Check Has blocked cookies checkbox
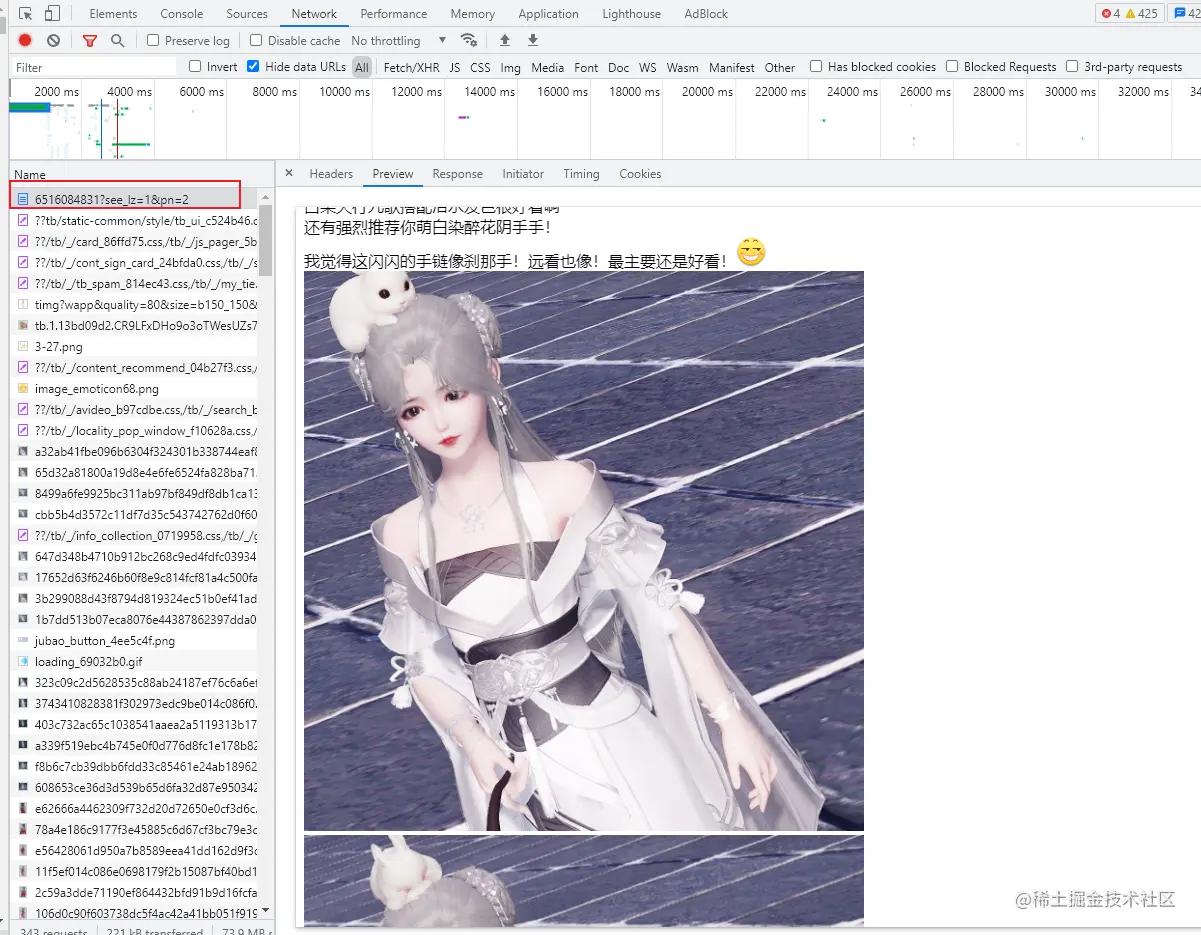 [816, 67]
